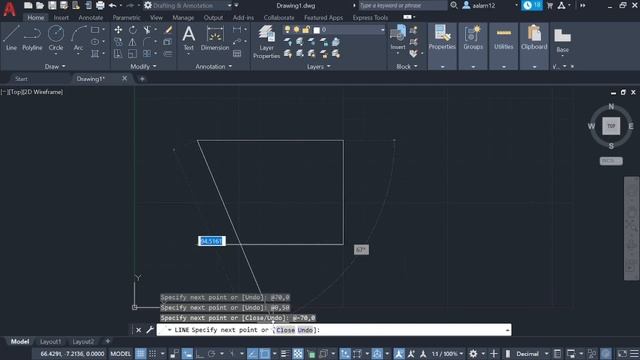
Task: Activate the Trim tool
Action: [x=147, y=30]
